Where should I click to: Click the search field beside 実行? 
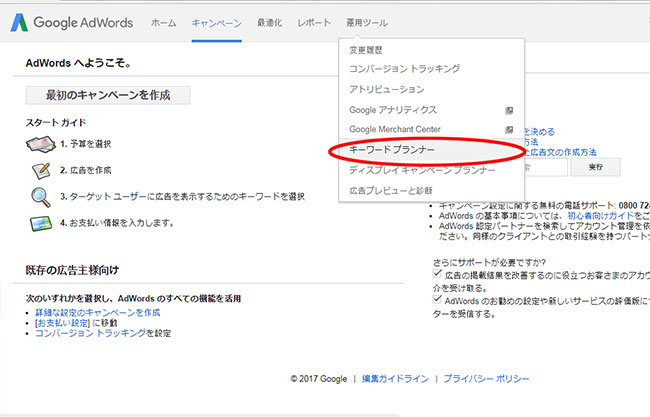click(546, 167)
